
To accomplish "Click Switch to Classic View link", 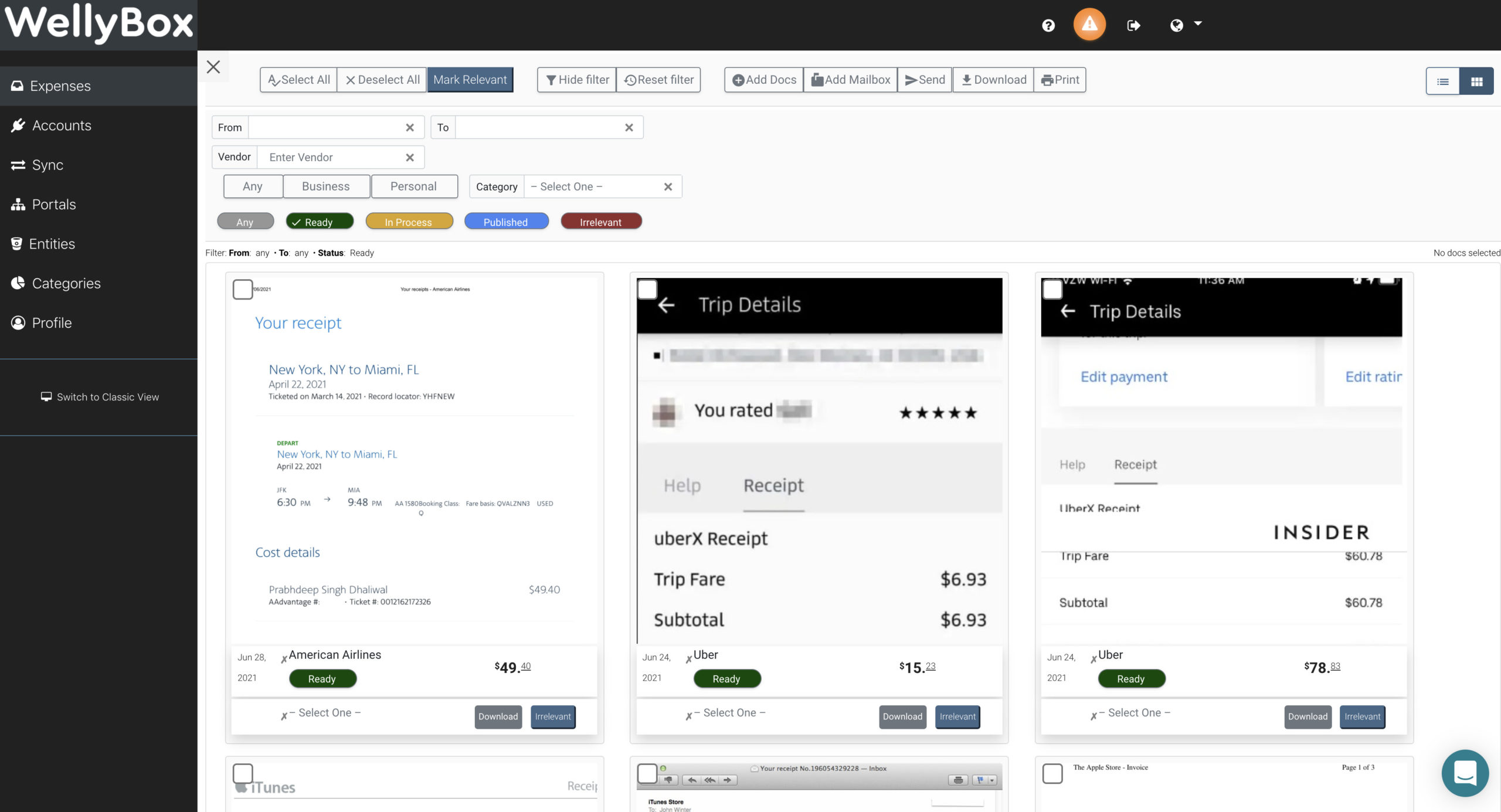I will click(100, 397).
